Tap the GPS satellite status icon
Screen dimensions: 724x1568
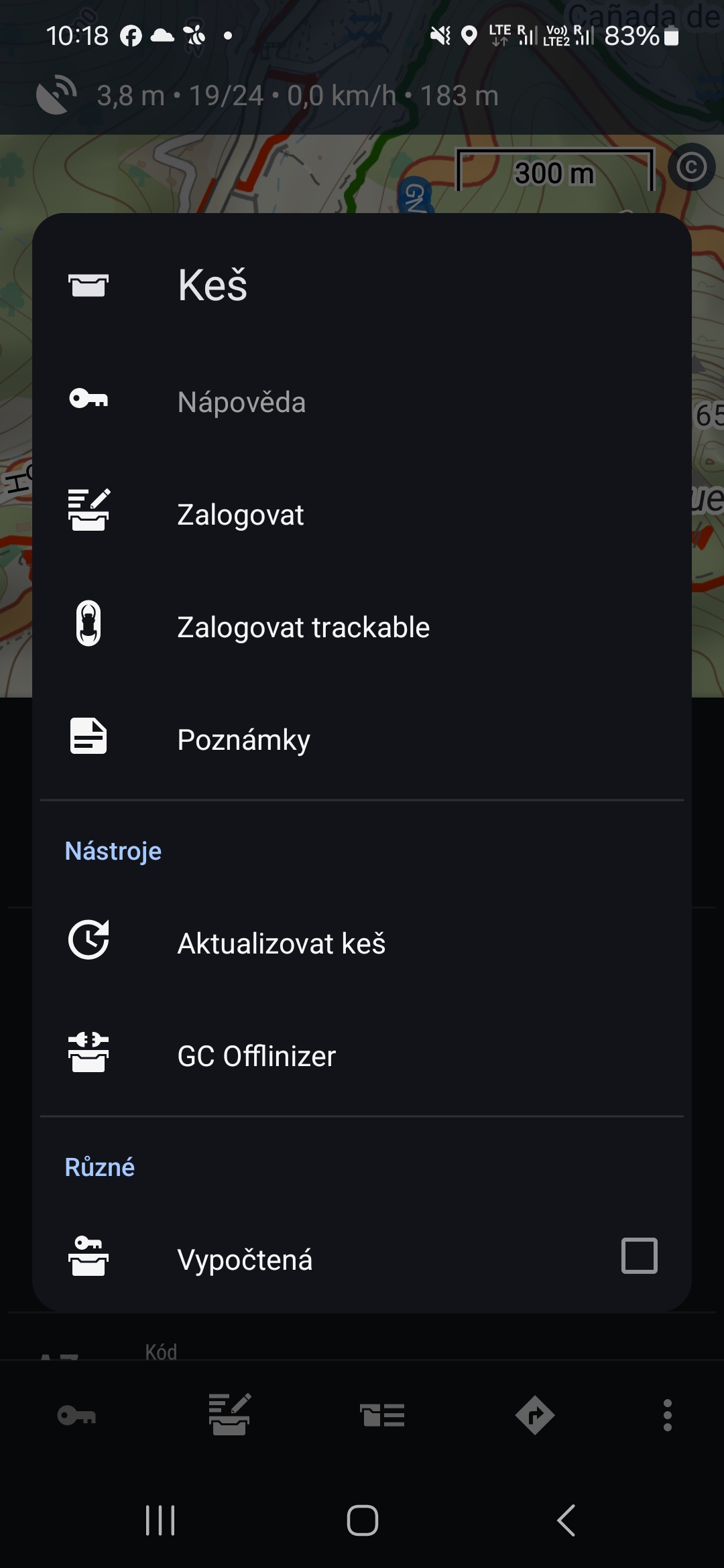click(56, 95)
